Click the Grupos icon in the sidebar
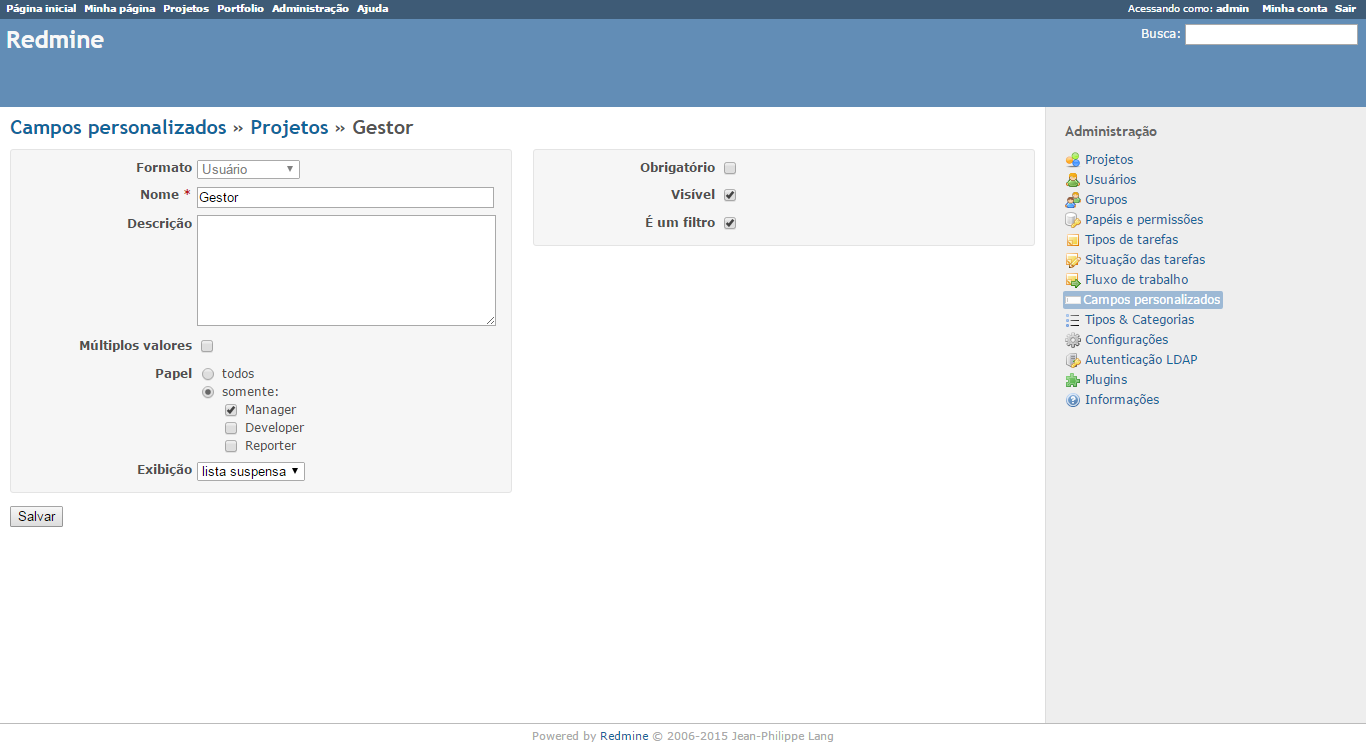The height and width of the screenshot is (747, 1366). pyautogui.click(x=1073, y=200)
